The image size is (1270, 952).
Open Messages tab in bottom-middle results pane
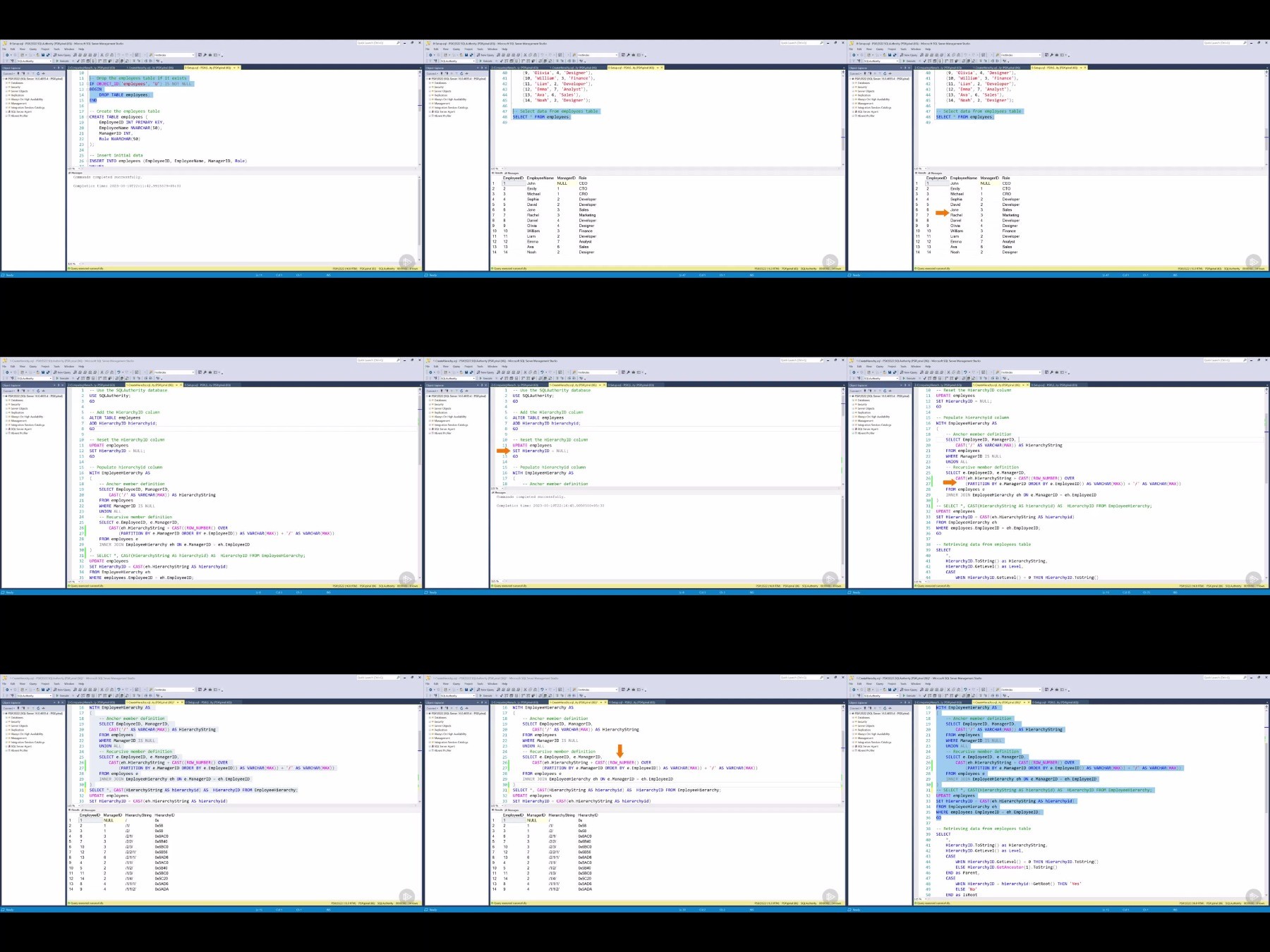coord(513,810)
